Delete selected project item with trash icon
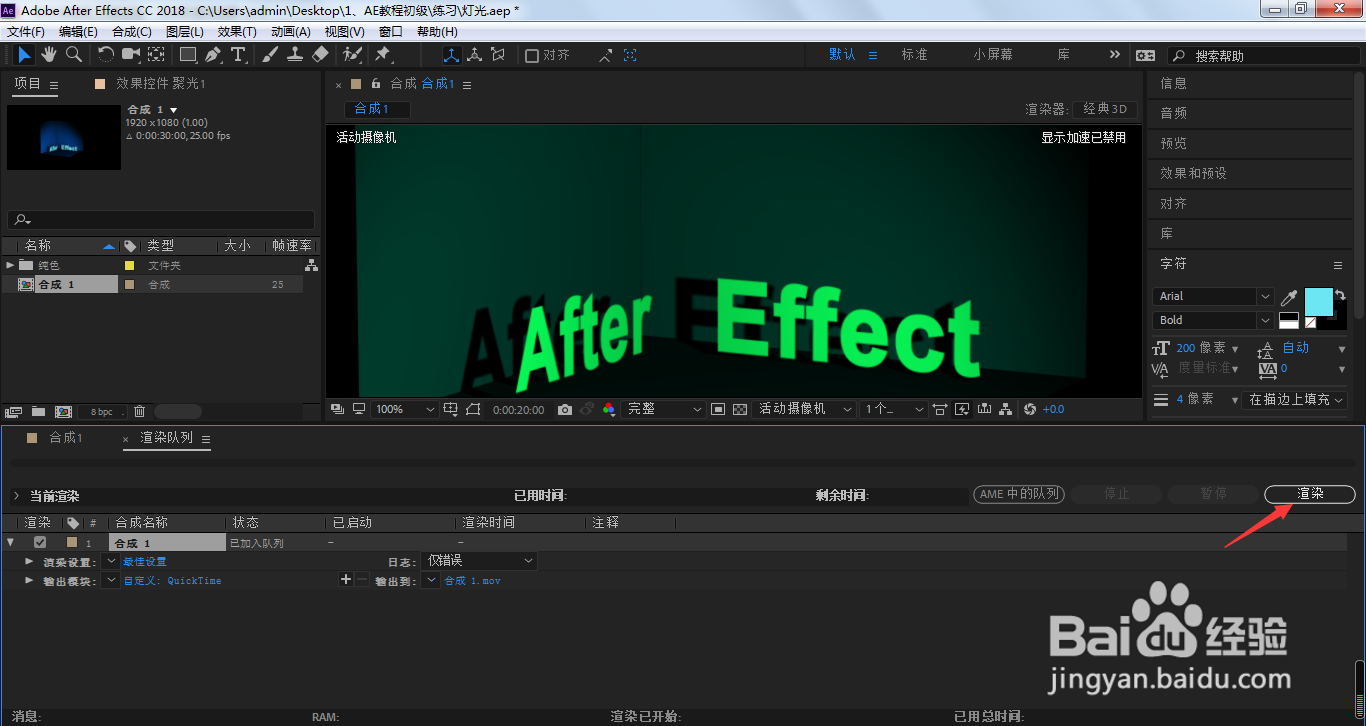Image resolution: width=1366 pixels, height=726 pixels. 140,411
